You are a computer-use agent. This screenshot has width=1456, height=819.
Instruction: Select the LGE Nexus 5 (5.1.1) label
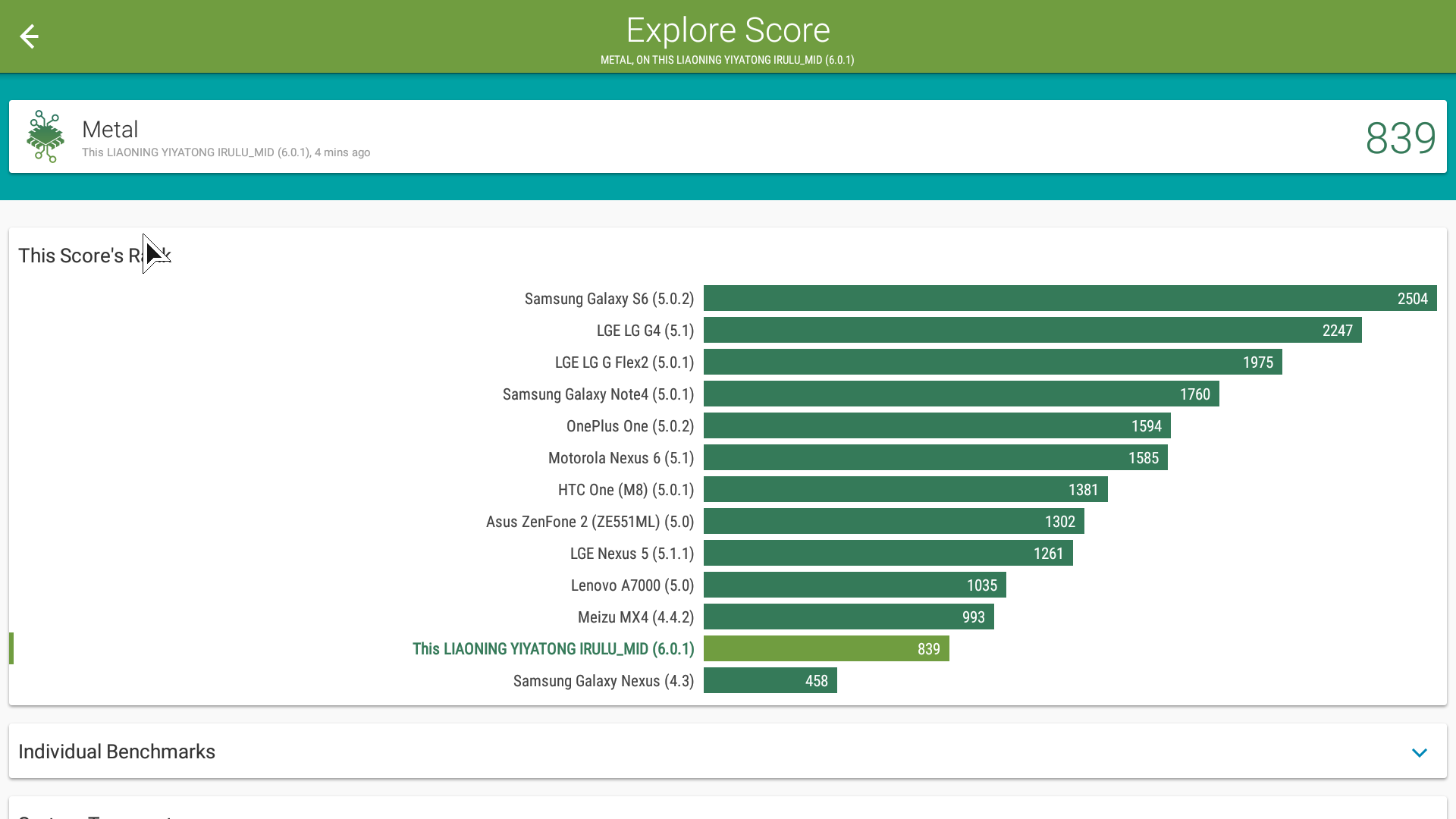[x=632, y=554]
